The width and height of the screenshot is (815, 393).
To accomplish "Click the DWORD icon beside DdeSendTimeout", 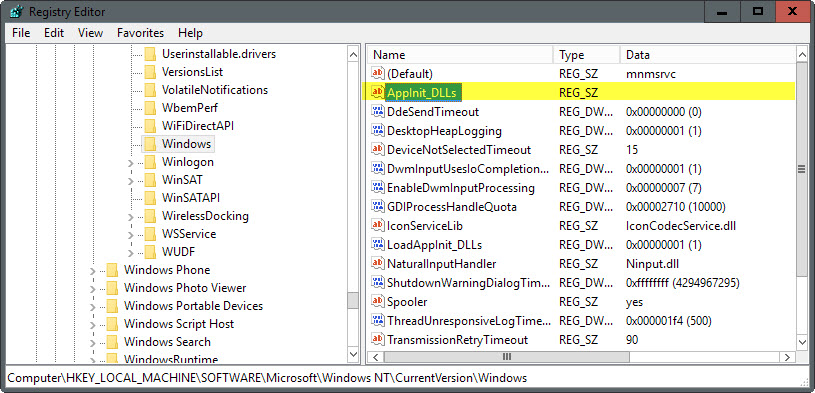I will (377, 111).
